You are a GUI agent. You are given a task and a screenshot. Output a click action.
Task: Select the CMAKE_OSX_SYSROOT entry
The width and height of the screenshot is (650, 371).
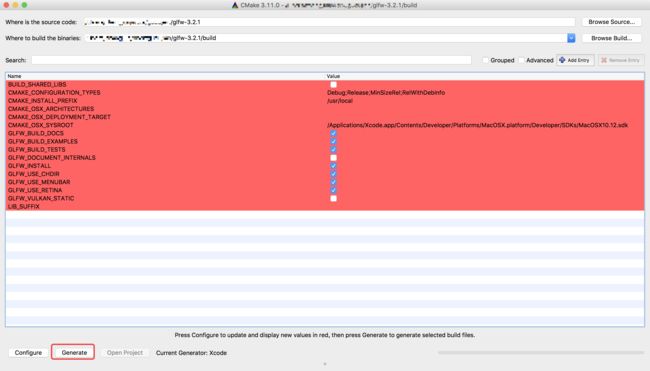pos(41,125)
